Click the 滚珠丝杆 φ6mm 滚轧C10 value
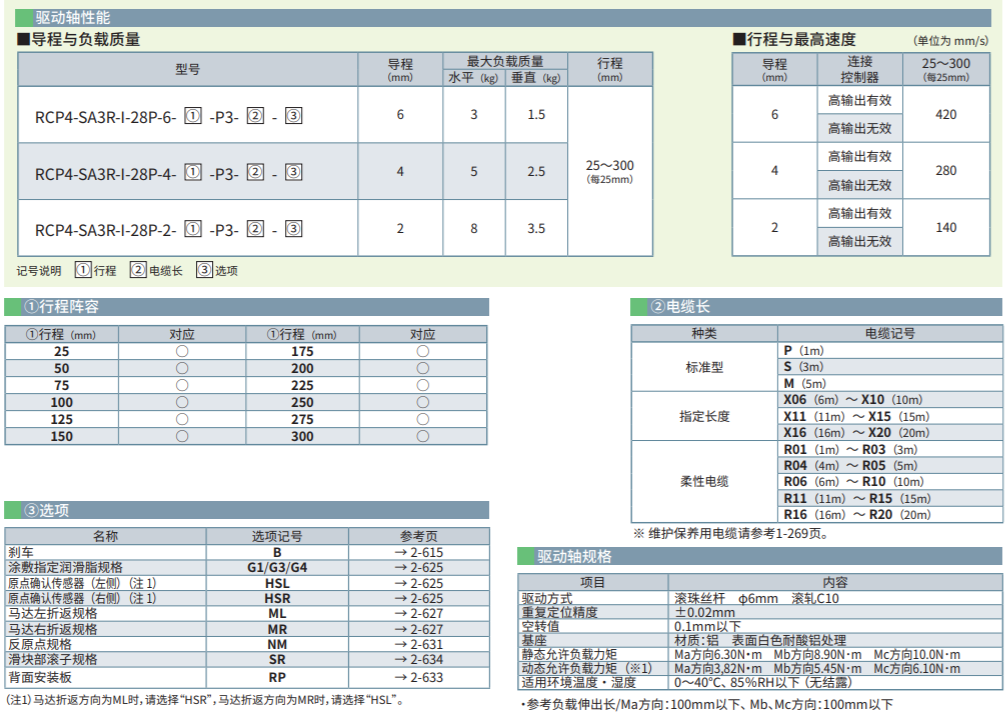The height and width of the screenshot is (713, 1006). pyautogui.click(x=756, y=598)
